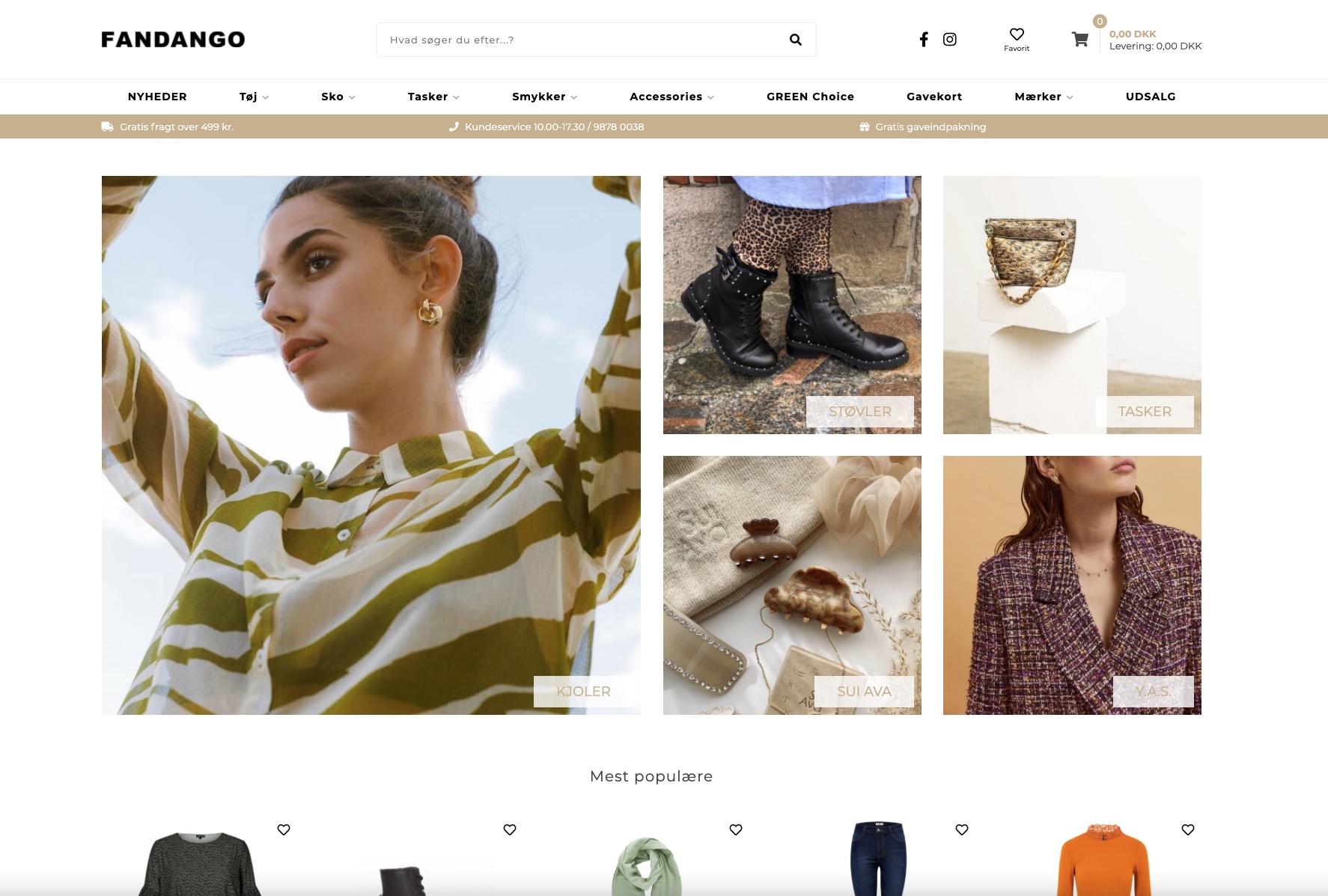Expand the Tøj dropdown menu

[x=254, y=97]
